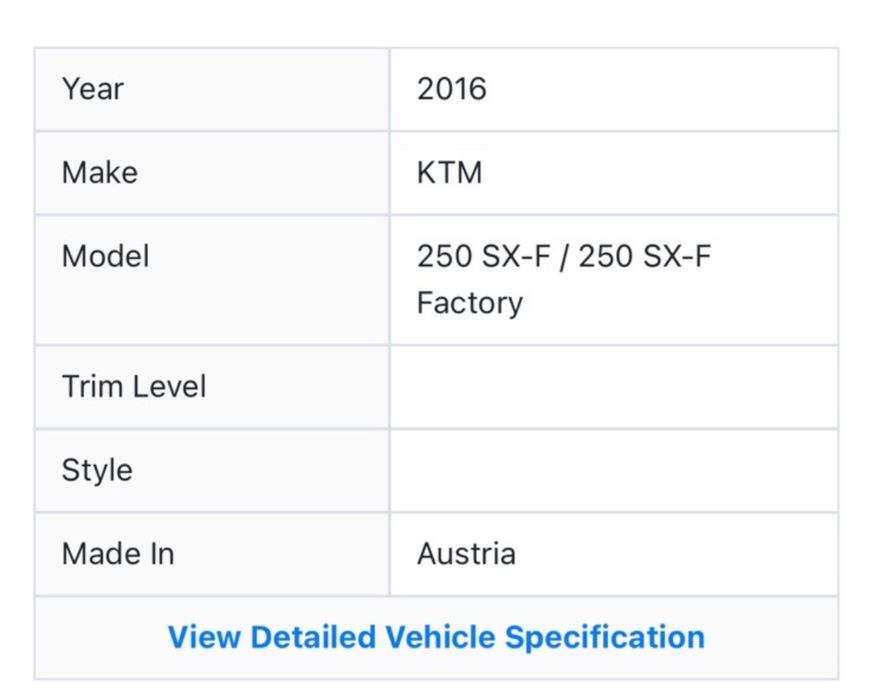Select the 2016 year value
The image size is (873, 700).
click(451, 89)
